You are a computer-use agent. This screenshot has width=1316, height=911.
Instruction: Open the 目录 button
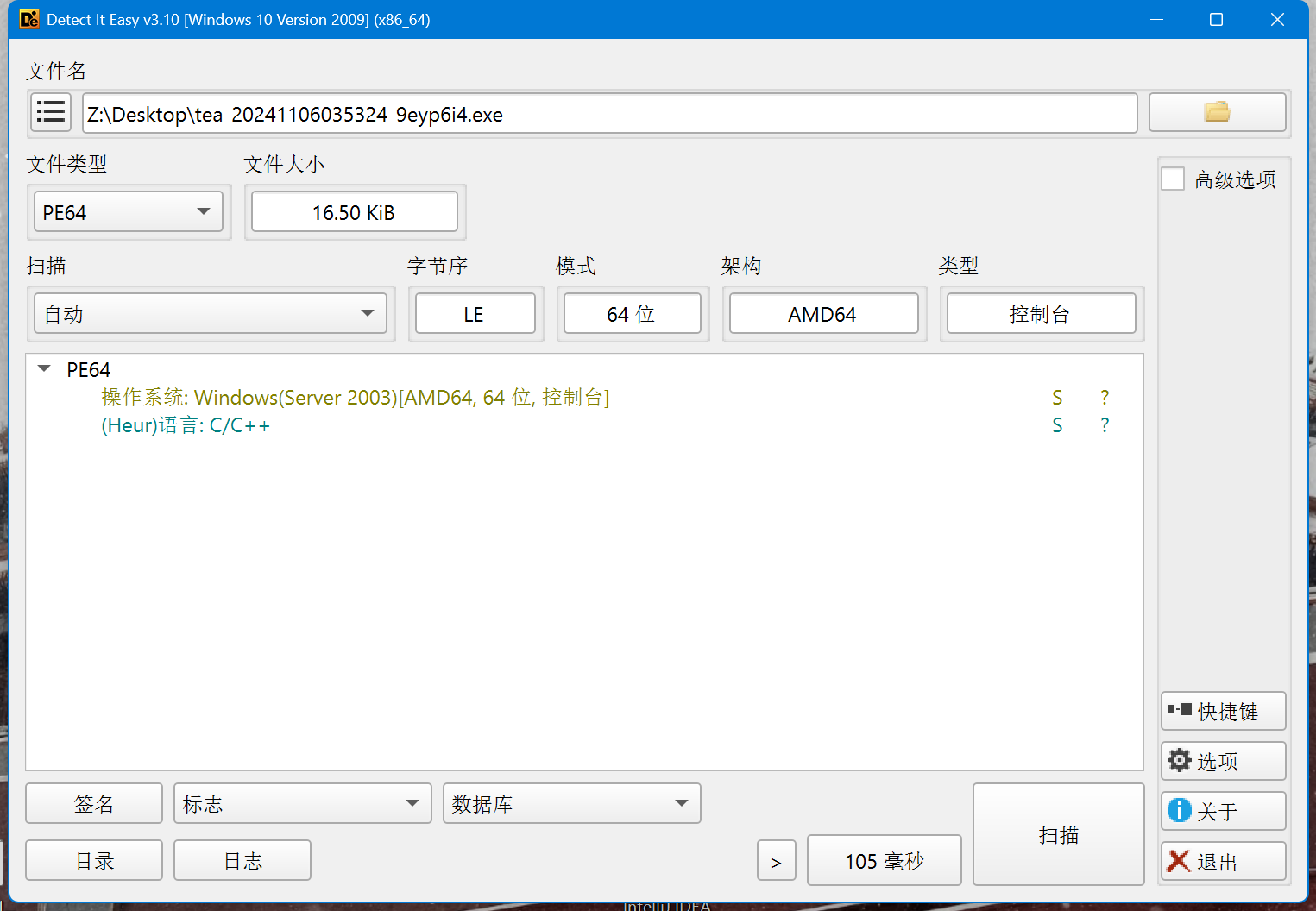[x=94, y=860]
